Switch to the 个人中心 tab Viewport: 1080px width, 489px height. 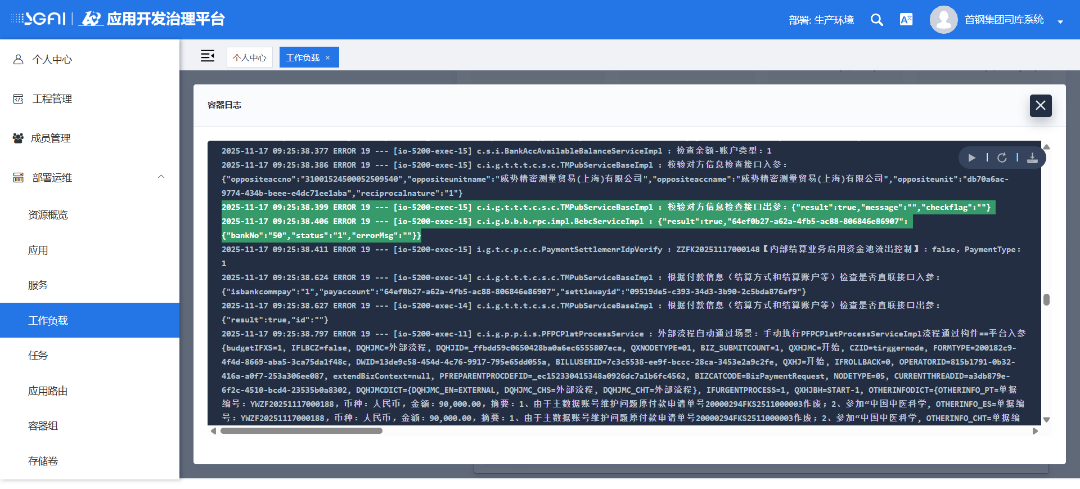point(249,57)
